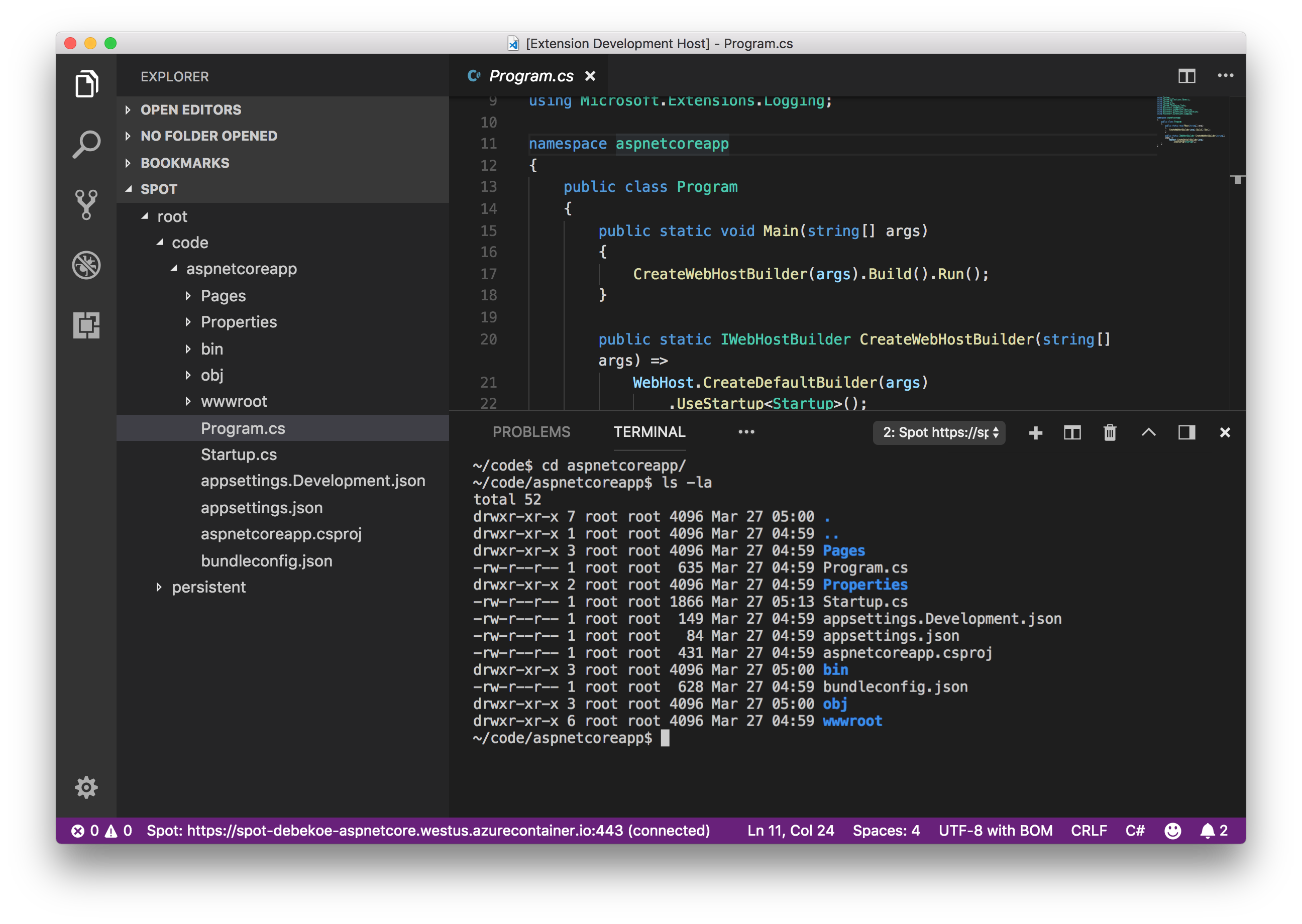Screen dimensions: 1302x924
Task: Open the terminal selector dropdown
Action: 939,432
